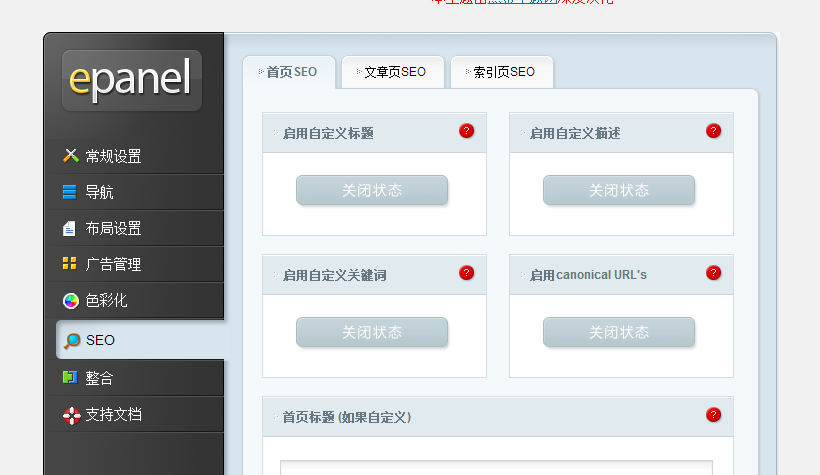Switch to the 文章页SEO tab
The width and height of the screenshot is (820, 475).
coord(393,72)
